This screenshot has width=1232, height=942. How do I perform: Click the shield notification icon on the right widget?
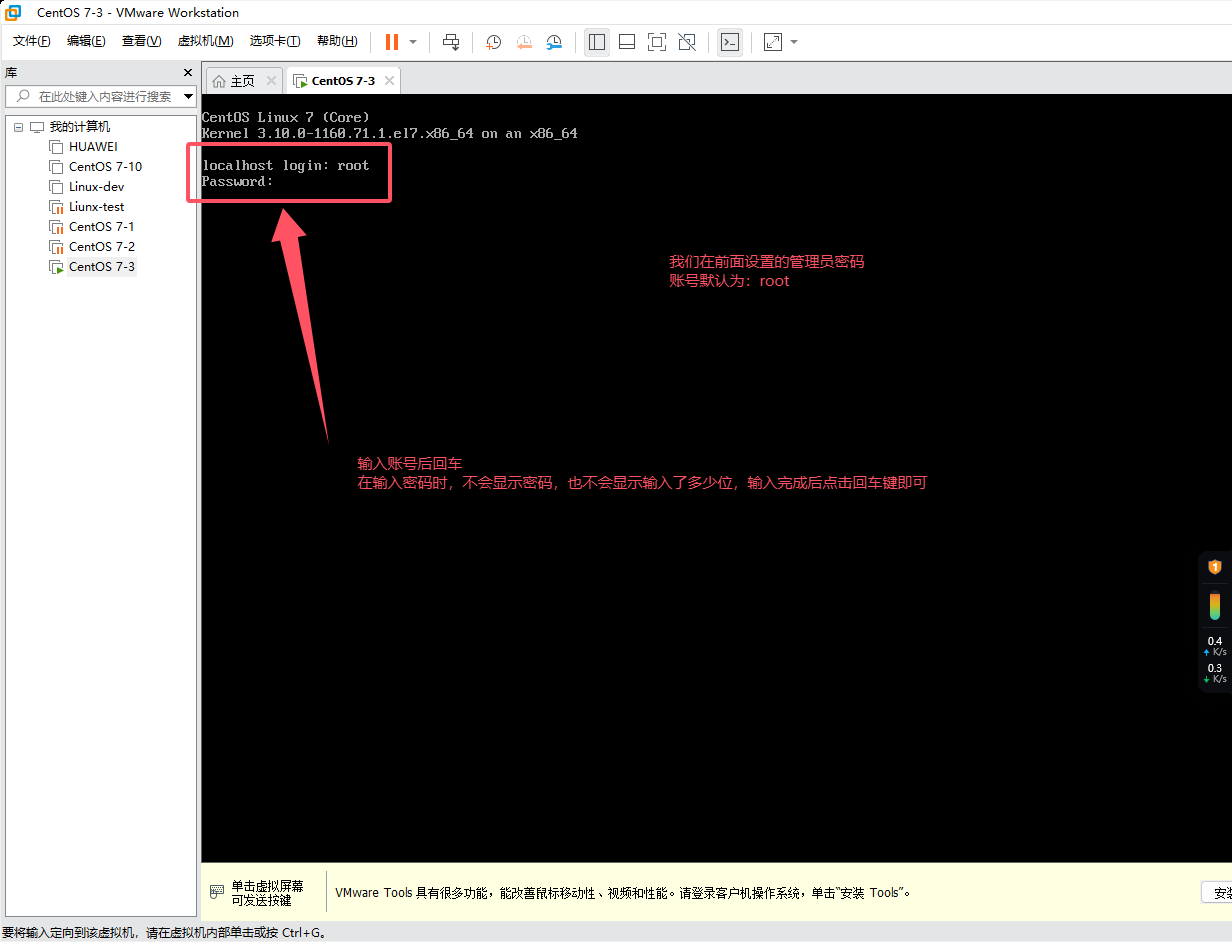[1215, 567]
